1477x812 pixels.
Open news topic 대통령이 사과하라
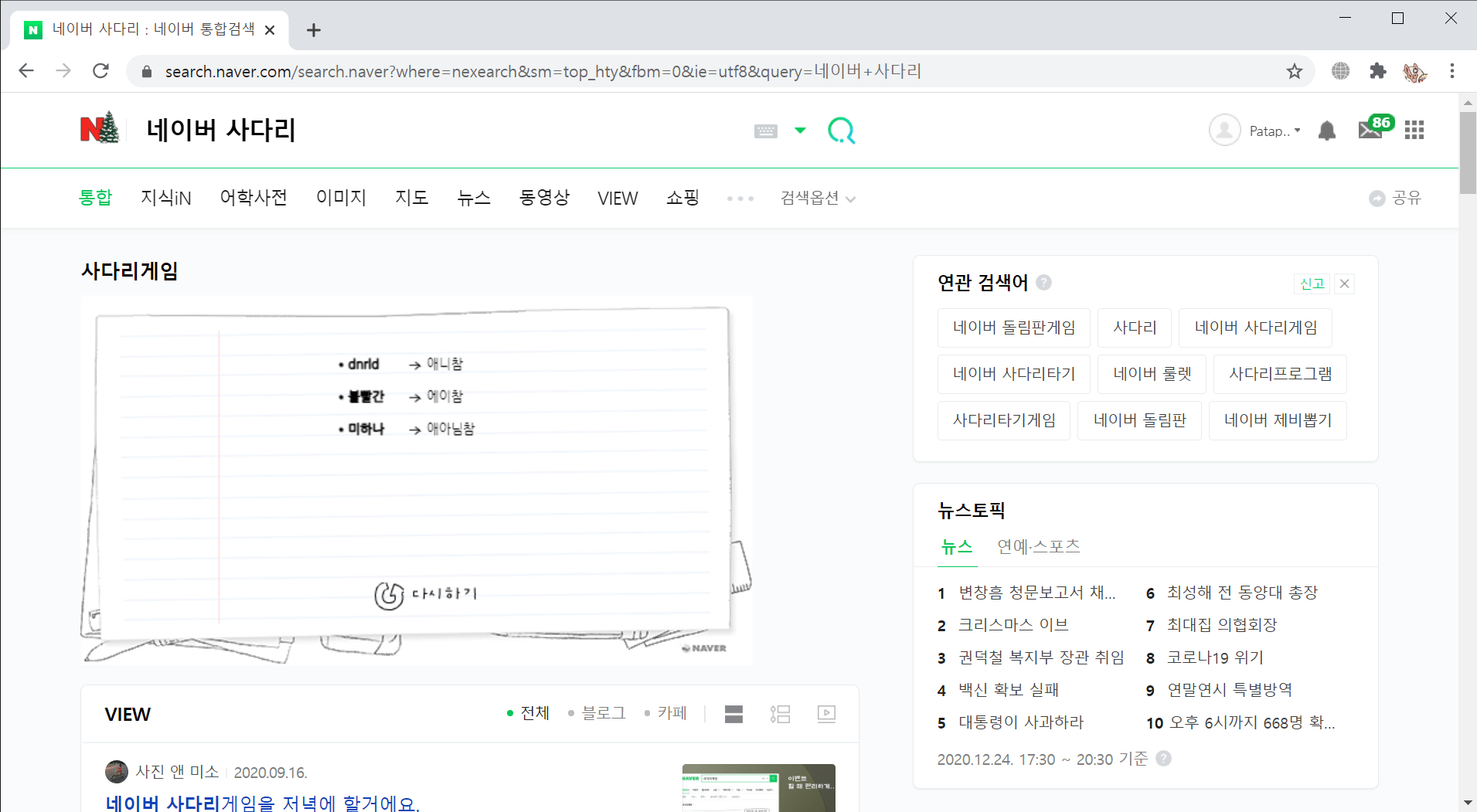(1021, 722)
